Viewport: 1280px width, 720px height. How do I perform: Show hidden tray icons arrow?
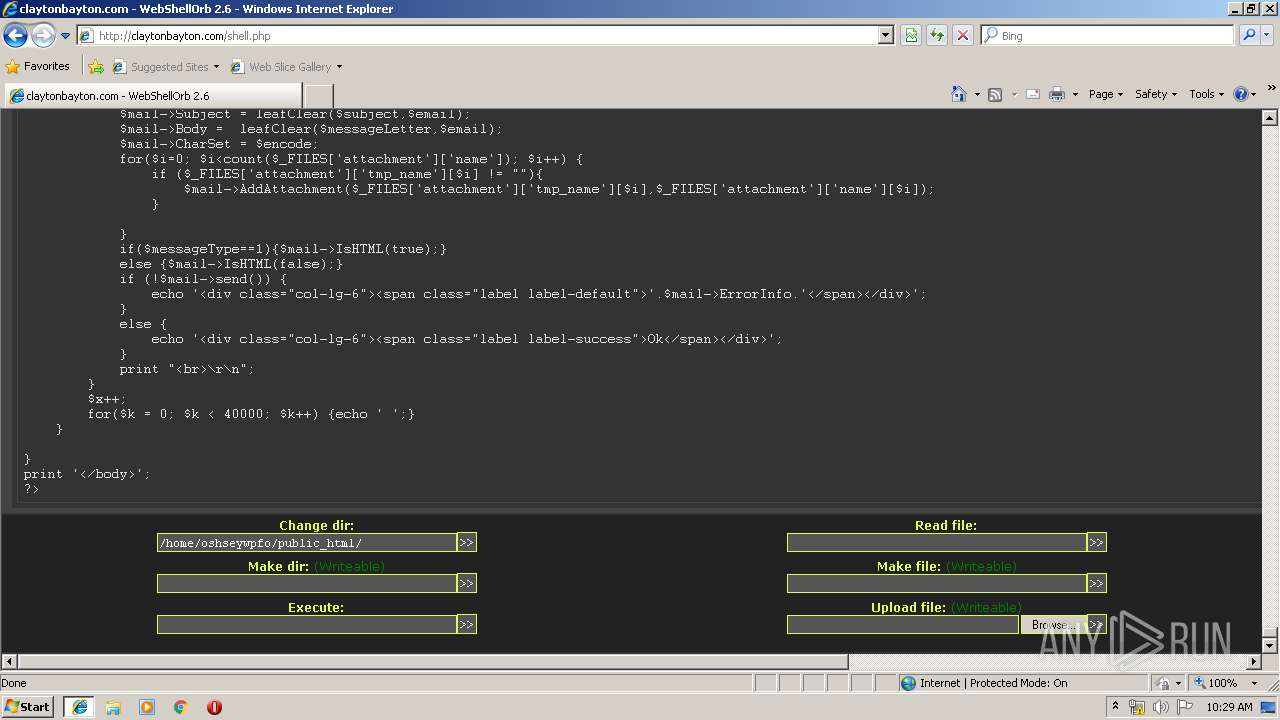coord(1115,707)
